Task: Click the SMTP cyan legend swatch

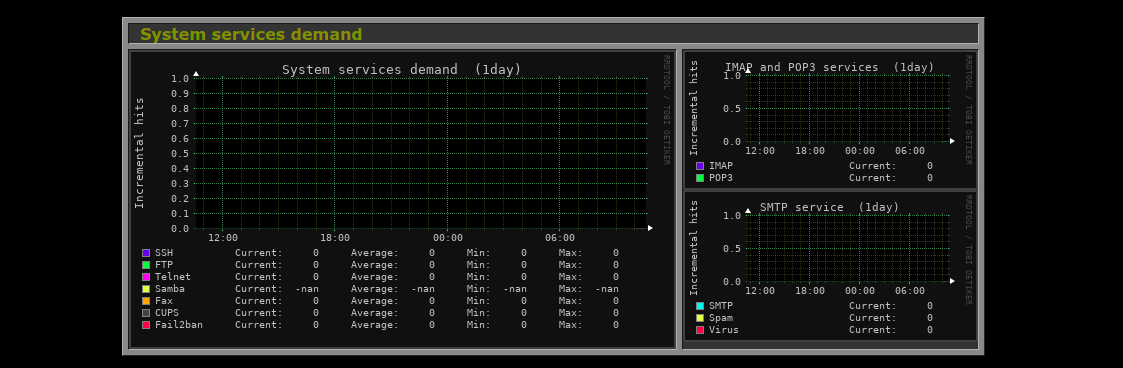Action: pos(700,306)
